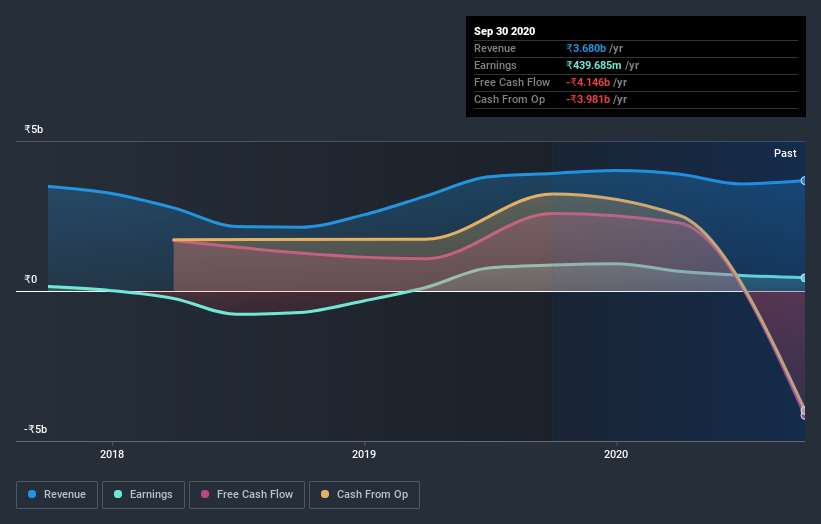Select the 2019 axis label
The image size is (821, 524).
click(x=364, y=454)
